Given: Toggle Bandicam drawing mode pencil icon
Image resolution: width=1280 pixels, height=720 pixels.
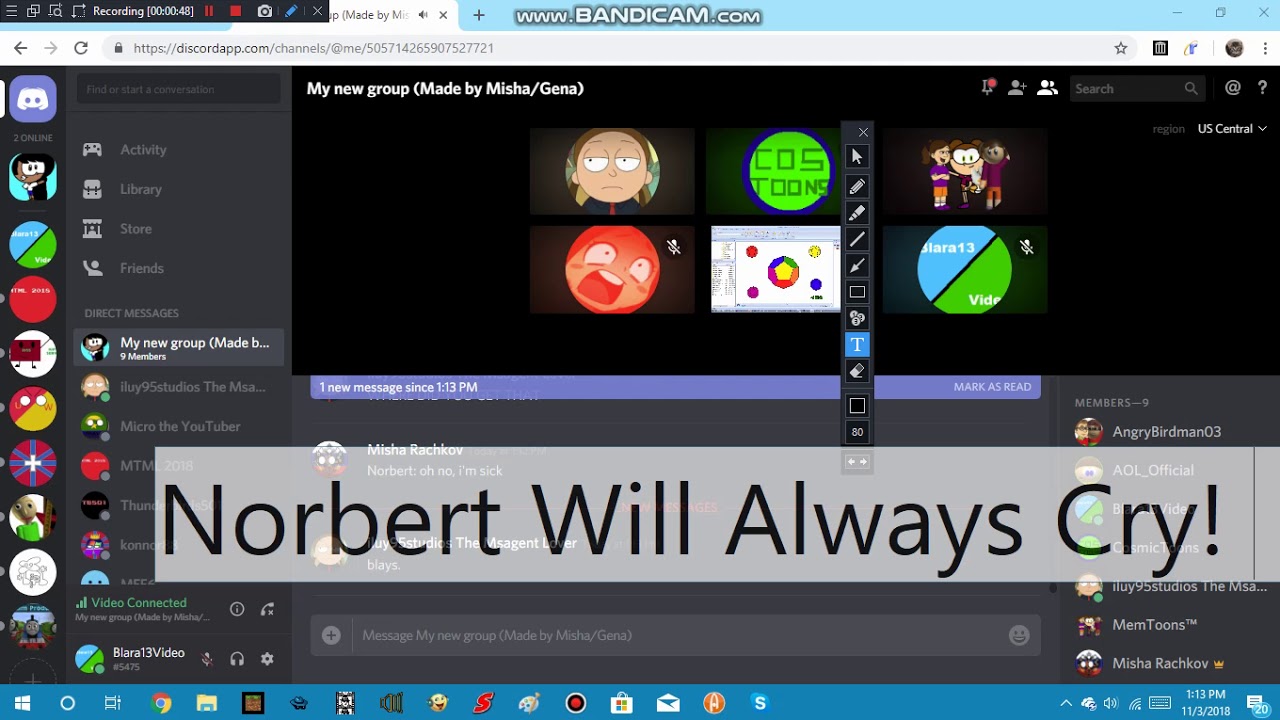Looking at the screenshot, I should [291, 11].
